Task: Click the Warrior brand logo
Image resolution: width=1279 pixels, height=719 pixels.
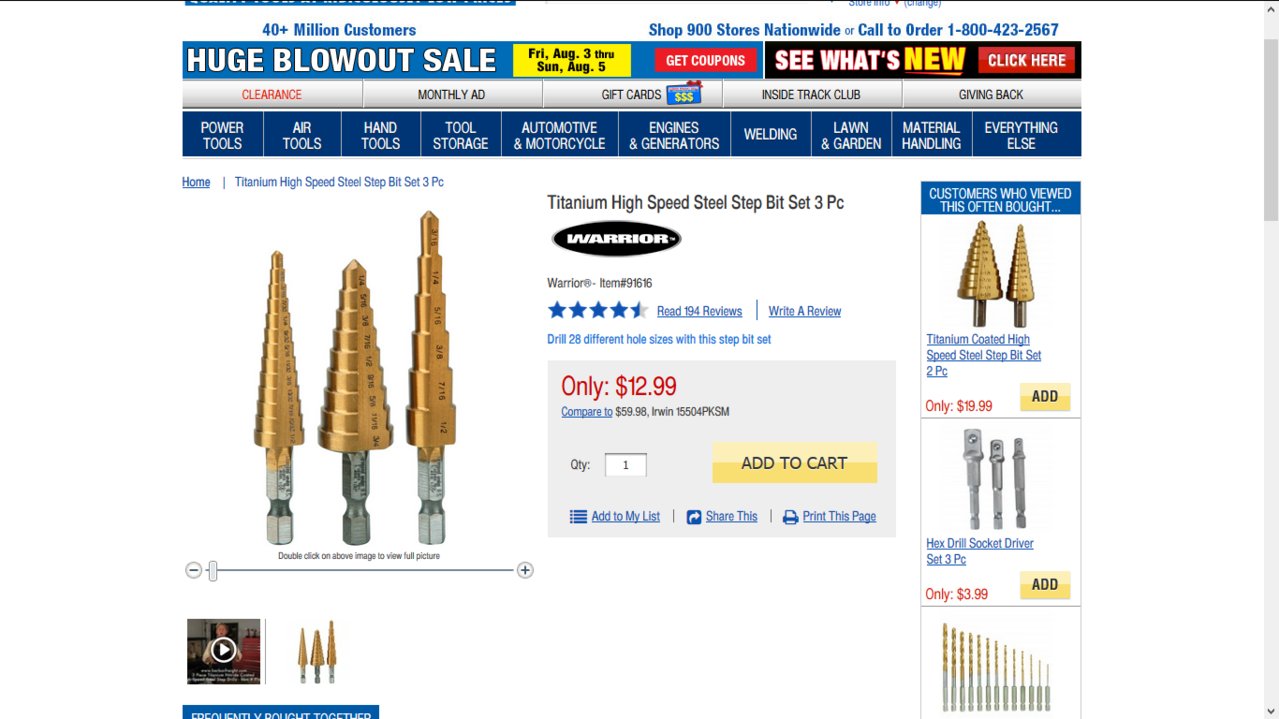Action: click(x=616, y=239)
